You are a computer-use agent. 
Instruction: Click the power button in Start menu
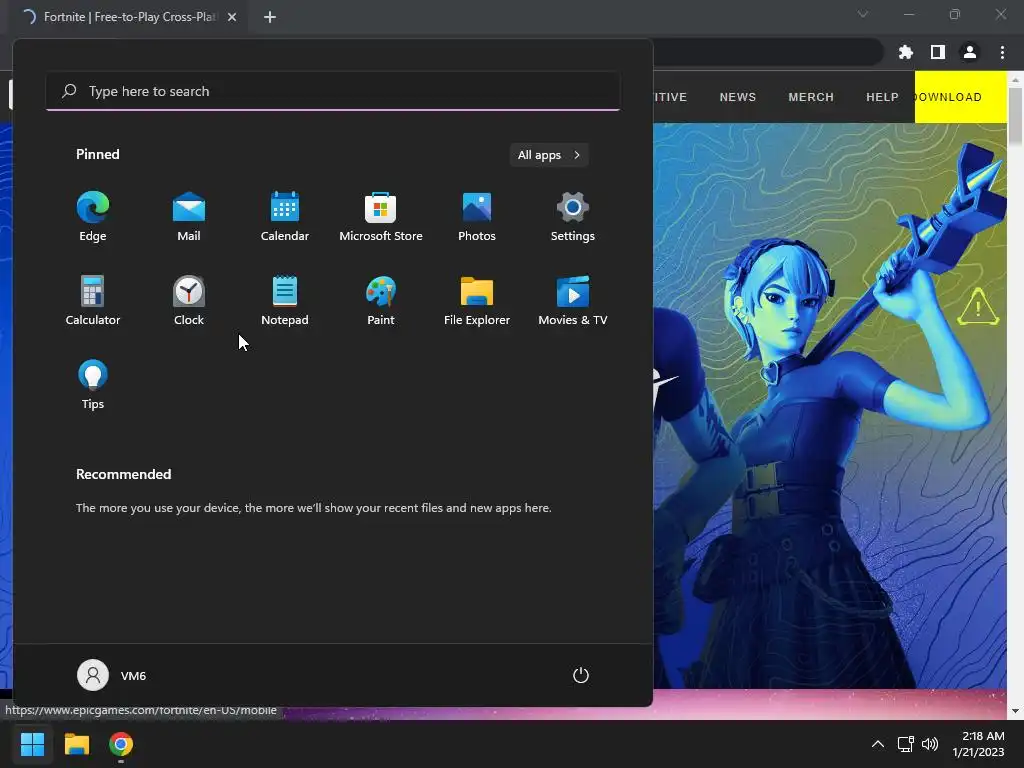(581, 675)
